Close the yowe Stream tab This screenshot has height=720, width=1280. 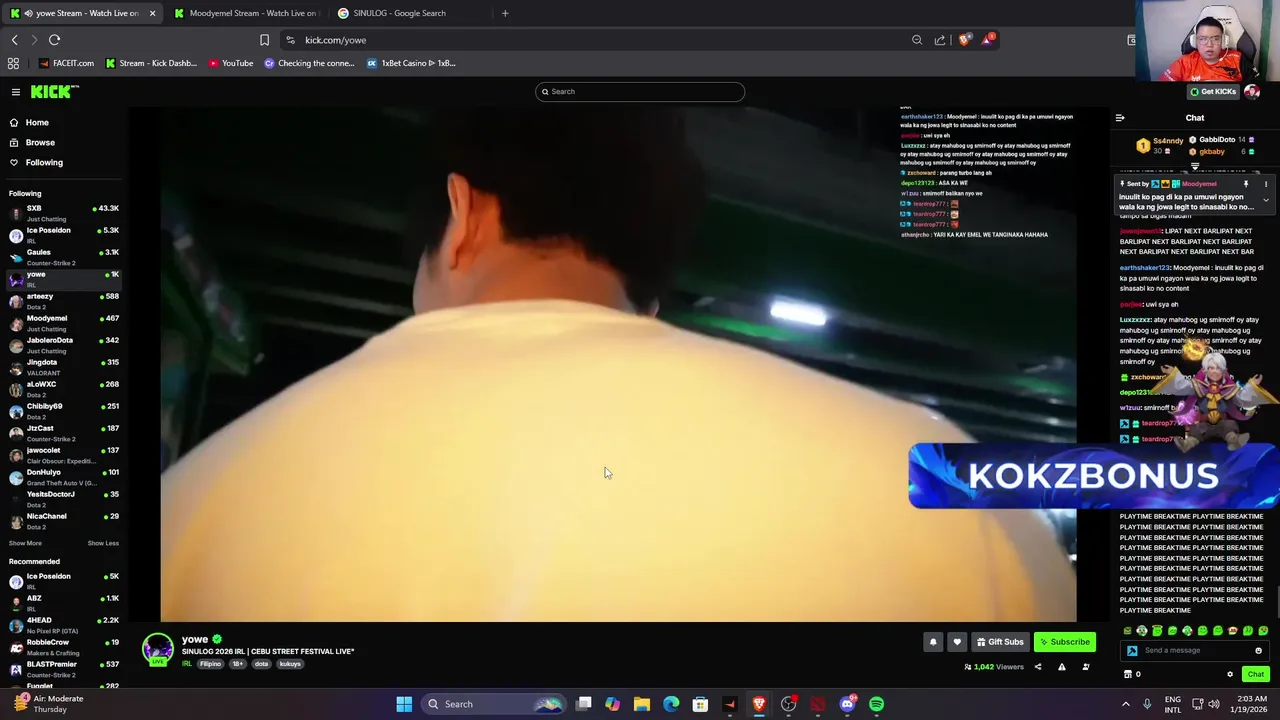point(152,13)
